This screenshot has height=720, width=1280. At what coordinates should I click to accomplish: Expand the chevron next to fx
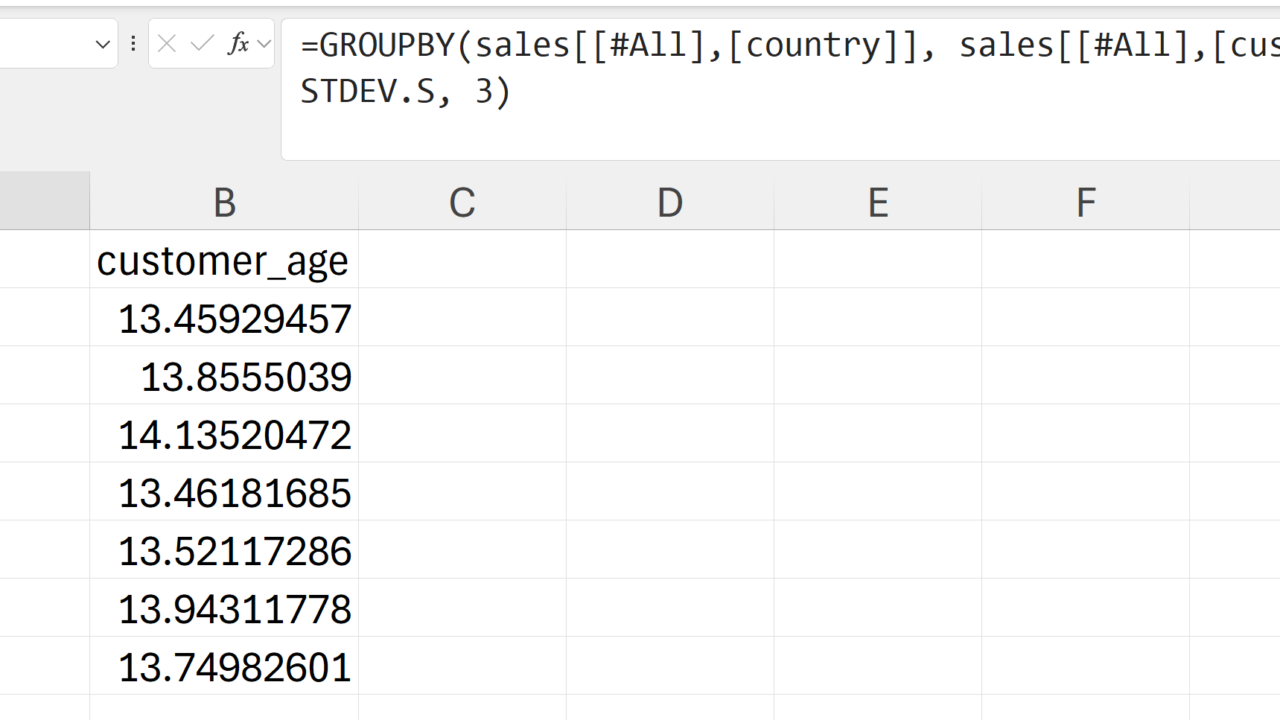[x=264, y=44]
